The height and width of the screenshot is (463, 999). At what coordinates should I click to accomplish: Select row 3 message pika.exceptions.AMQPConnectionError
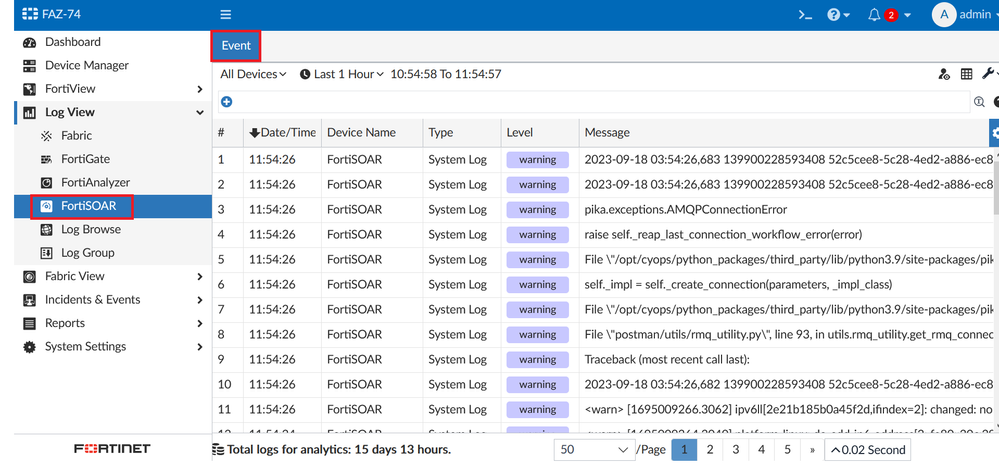686,210
